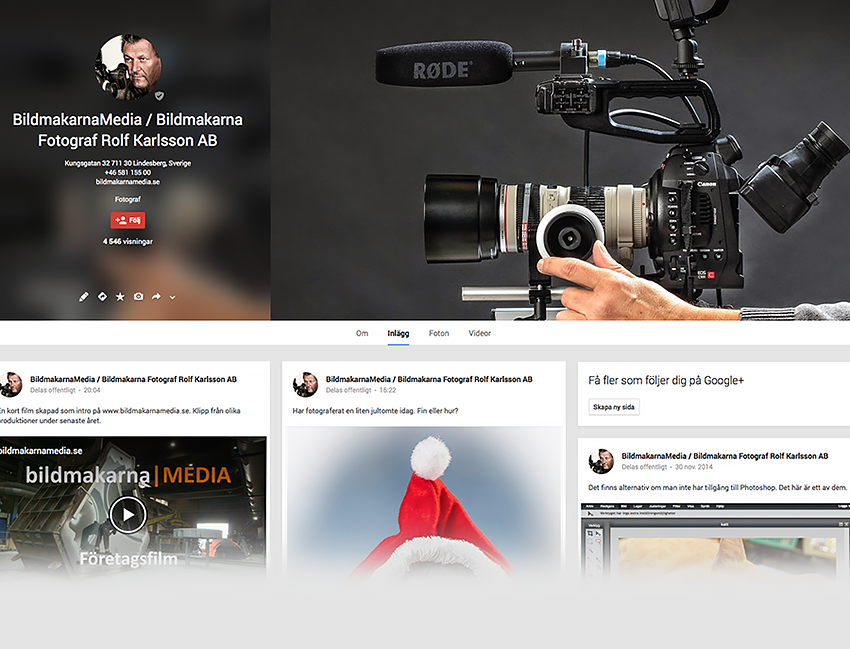
Task: Click phone number +46 581 155 00
Action: pos(128,172)
